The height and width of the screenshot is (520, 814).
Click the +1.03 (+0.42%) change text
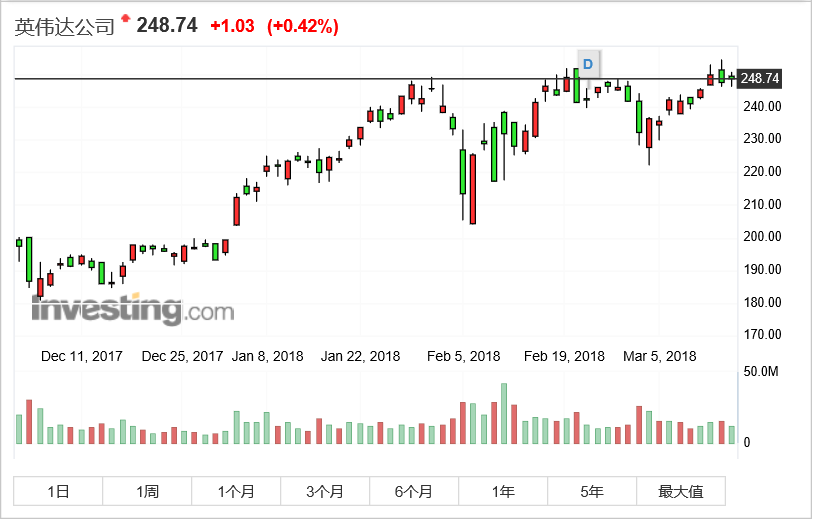(x=274, y=27)
